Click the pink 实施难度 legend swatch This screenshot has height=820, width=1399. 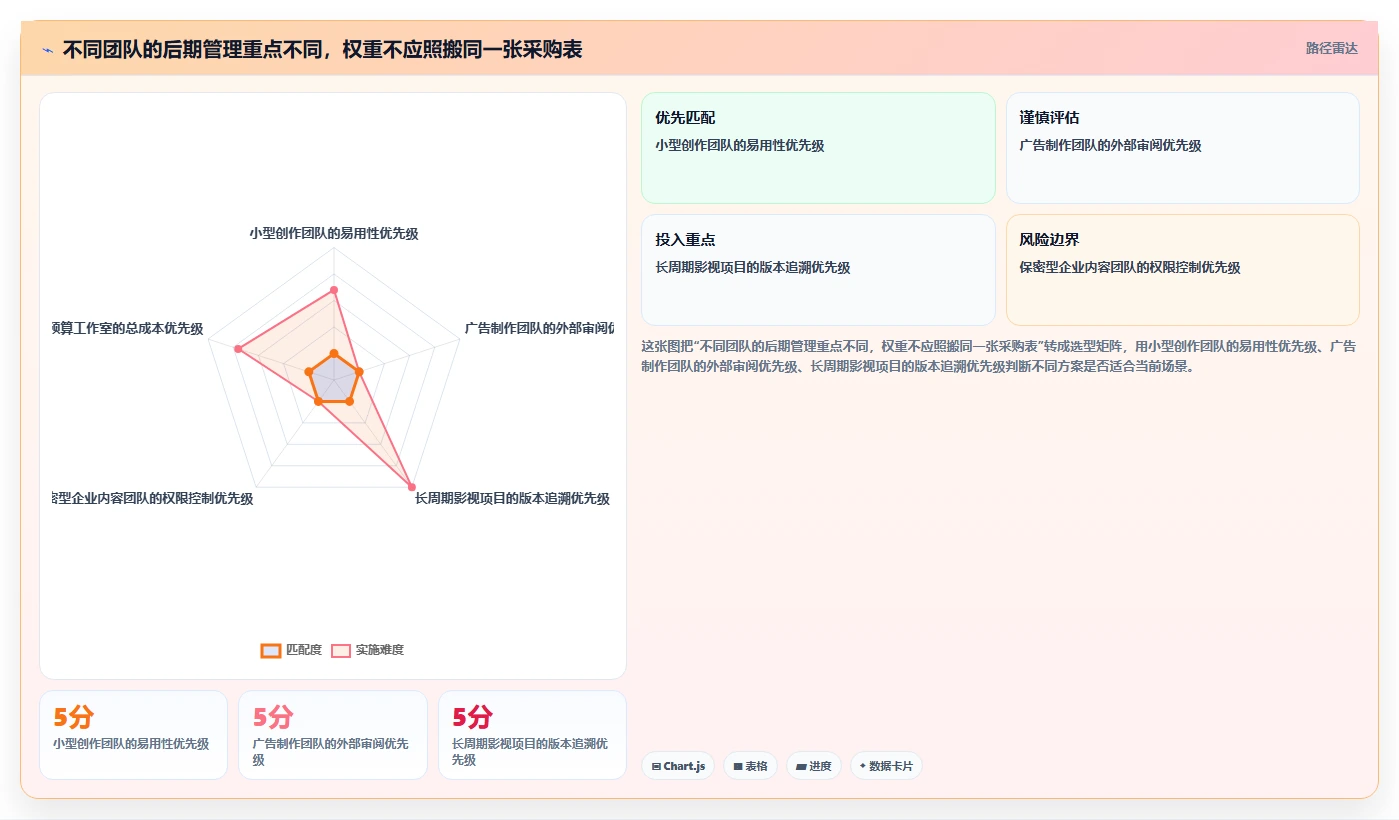coord(341,650)
